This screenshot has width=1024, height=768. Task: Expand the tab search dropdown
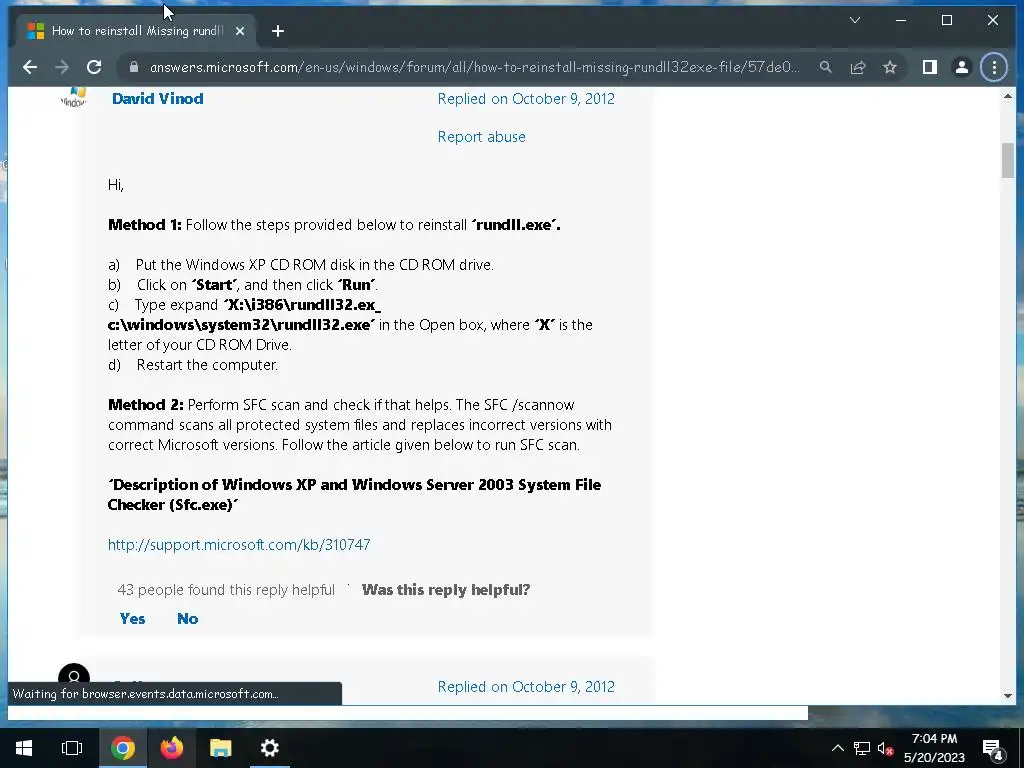(854, 20)
